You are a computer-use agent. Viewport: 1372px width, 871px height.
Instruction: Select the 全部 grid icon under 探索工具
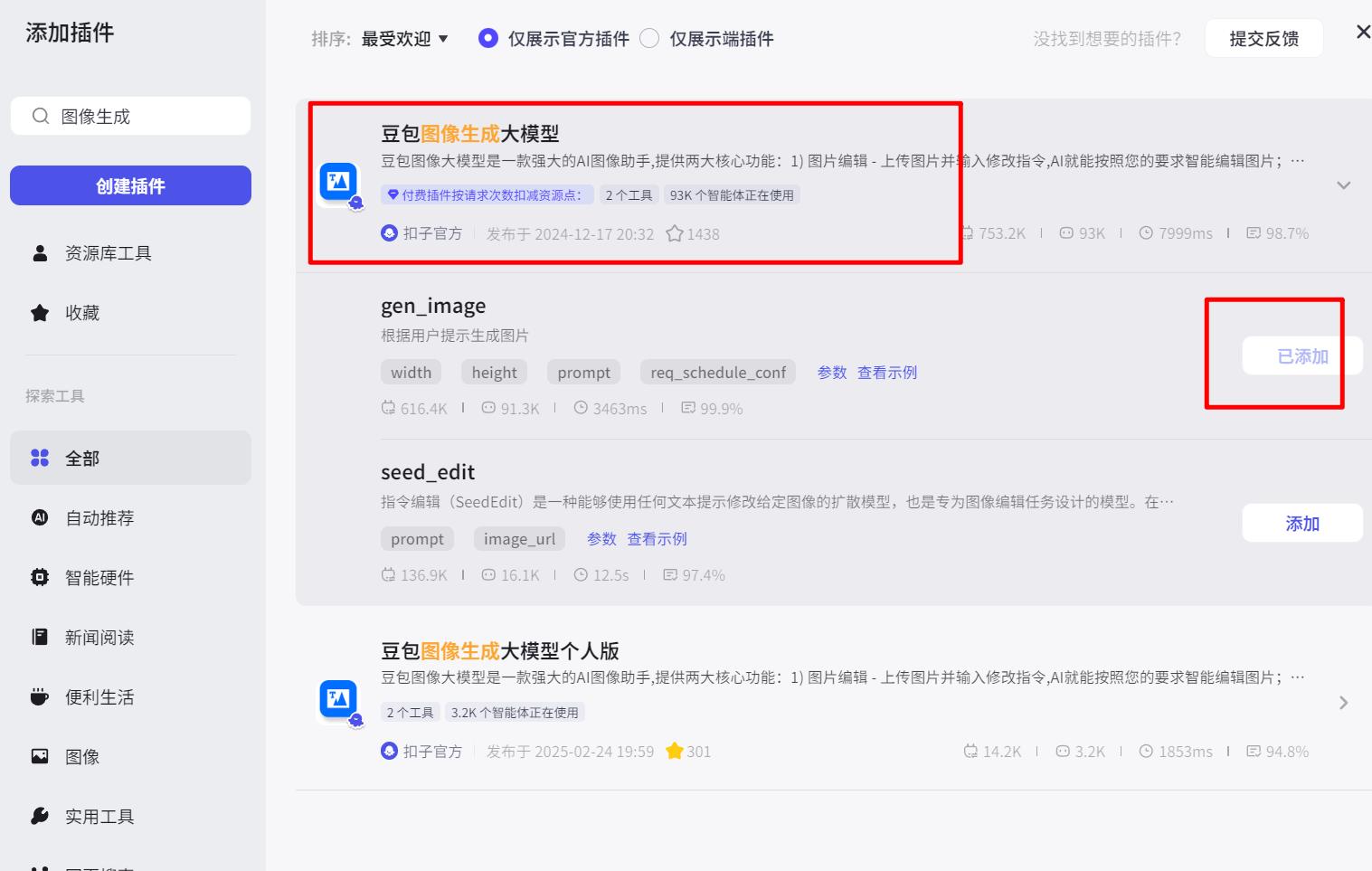pyautogui.click(x=40, y=458)
